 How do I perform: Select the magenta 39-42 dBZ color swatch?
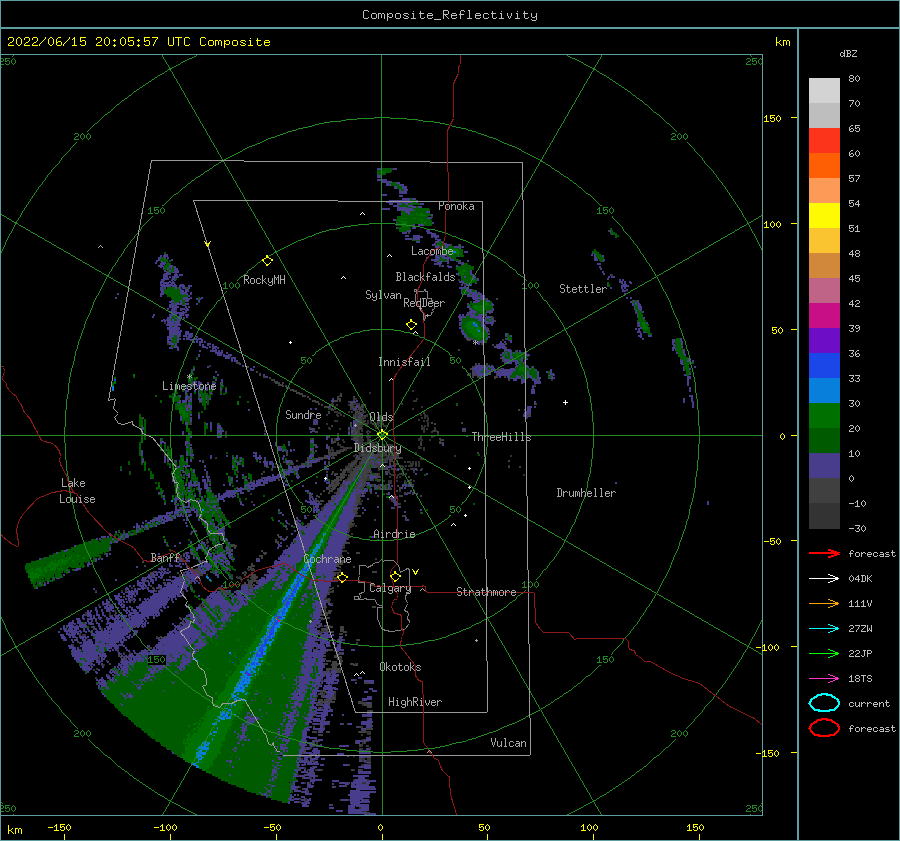(x=824, y=316)
